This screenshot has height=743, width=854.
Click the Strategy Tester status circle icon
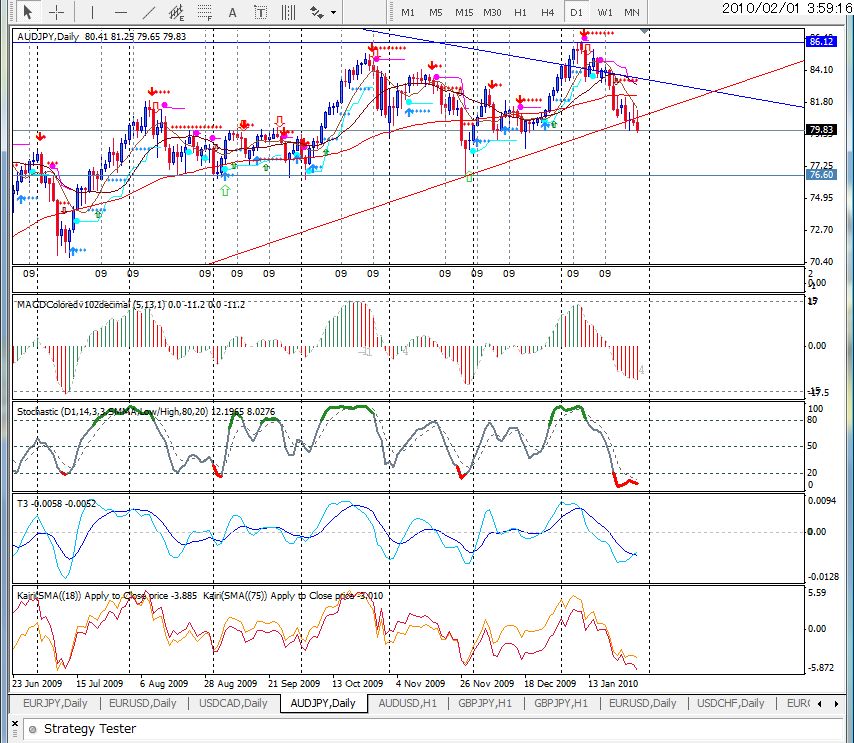coord(33,729)
